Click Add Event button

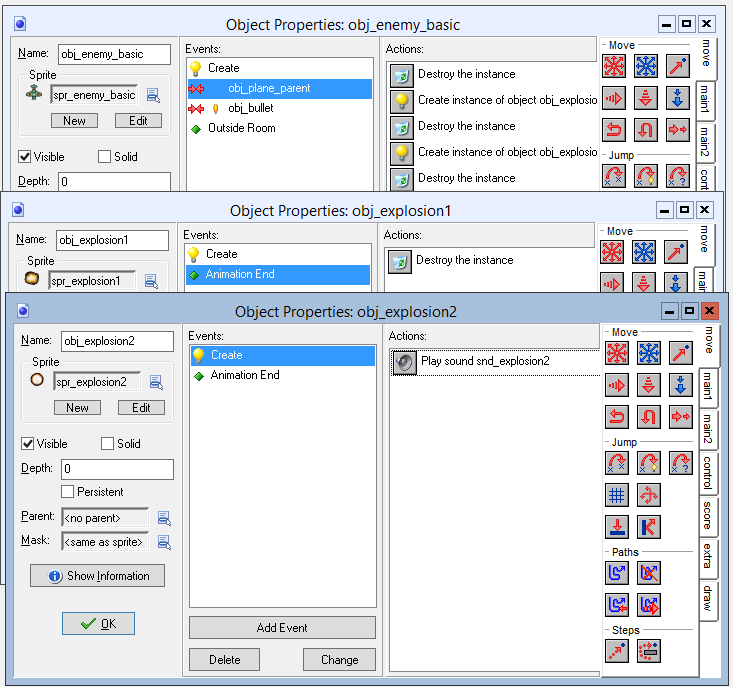(x=282, y=627)
